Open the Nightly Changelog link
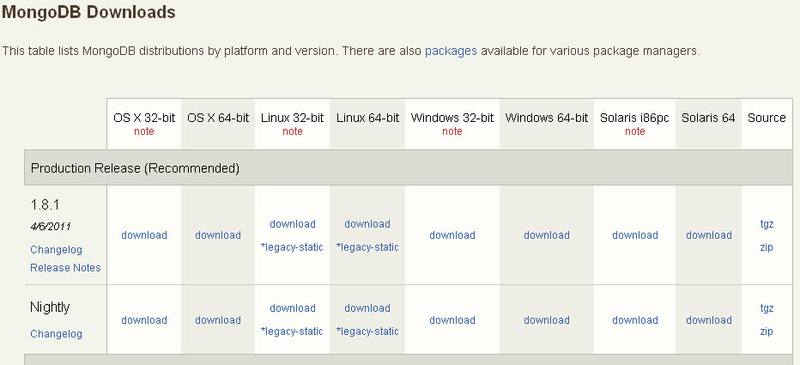Image resolution: width=800 pixels, height=365 pixels. click(56, 334)
